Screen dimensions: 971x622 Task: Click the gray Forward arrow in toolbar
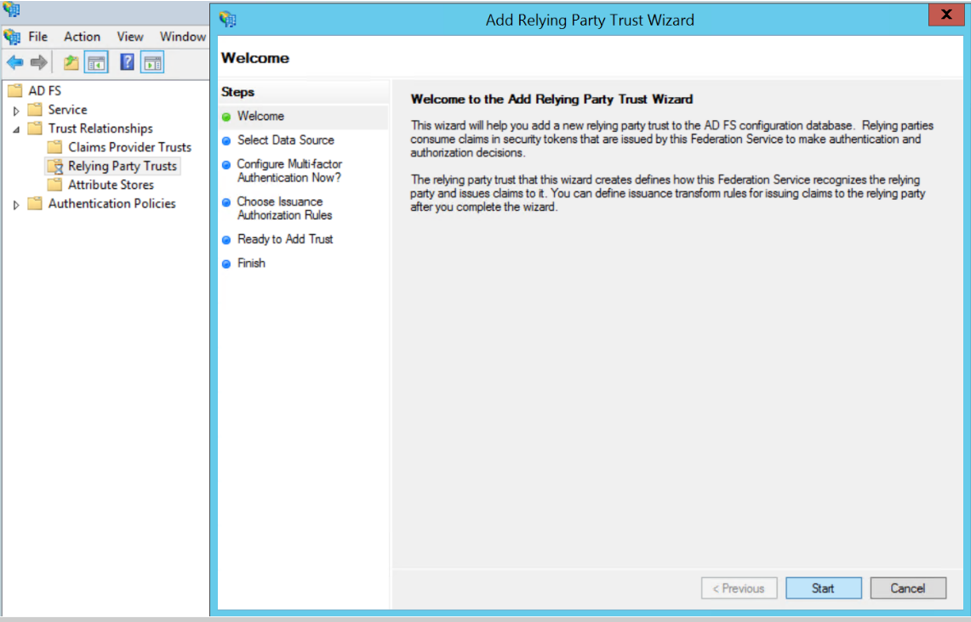39,63
